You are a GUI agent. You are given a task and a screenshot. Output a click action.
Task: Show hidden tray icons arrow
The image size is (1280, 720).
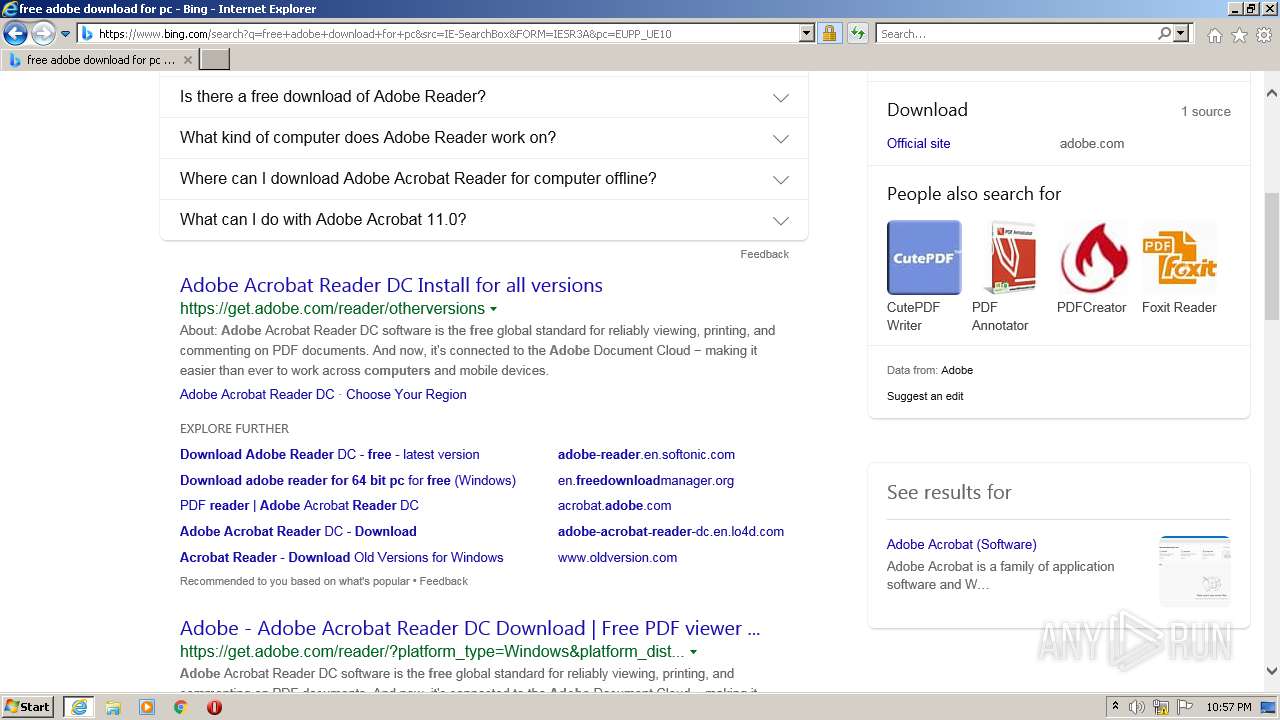point(1115,707)
